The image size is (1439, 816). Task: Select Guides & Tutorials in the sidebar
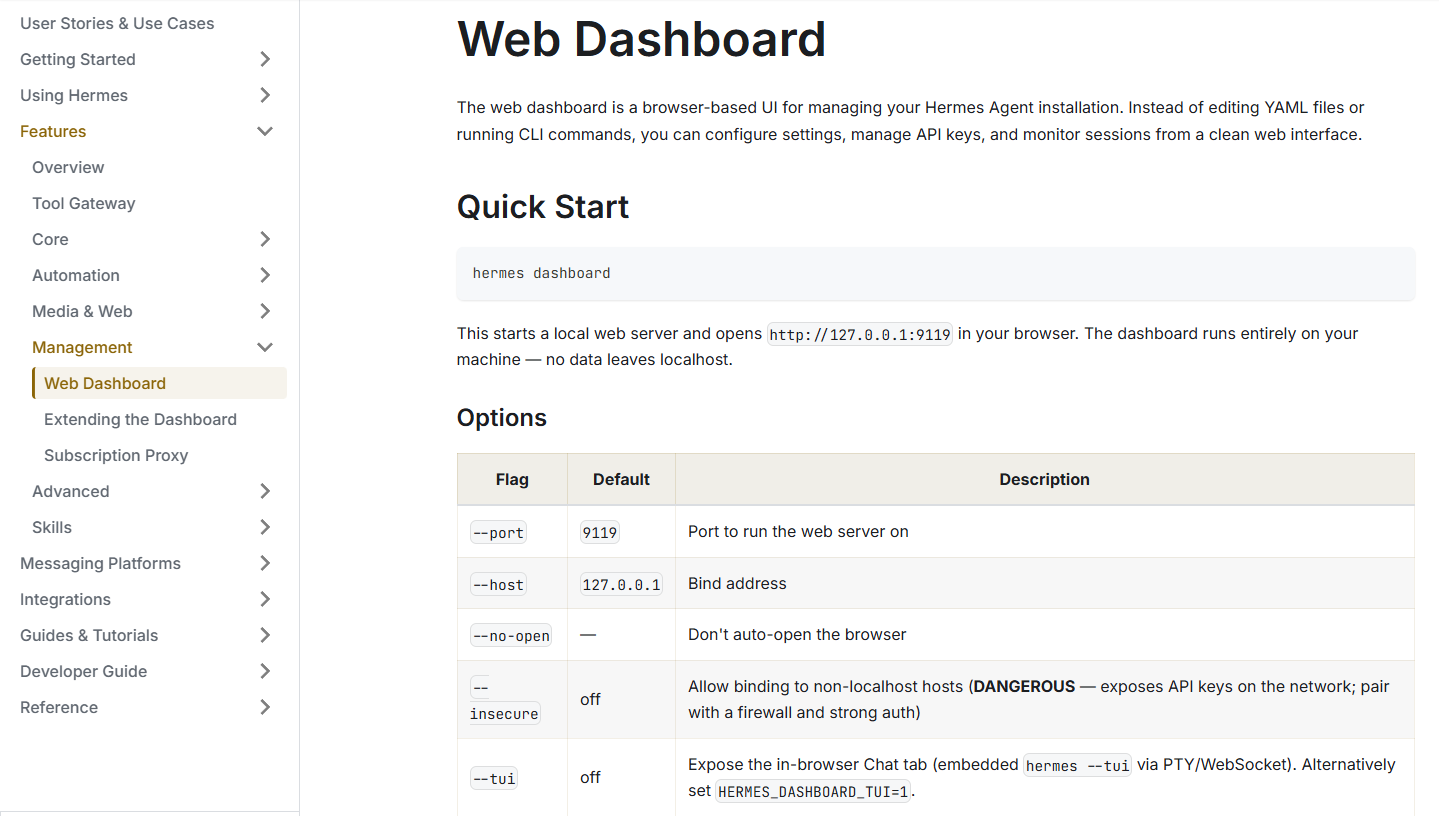(x=89, y=635)
